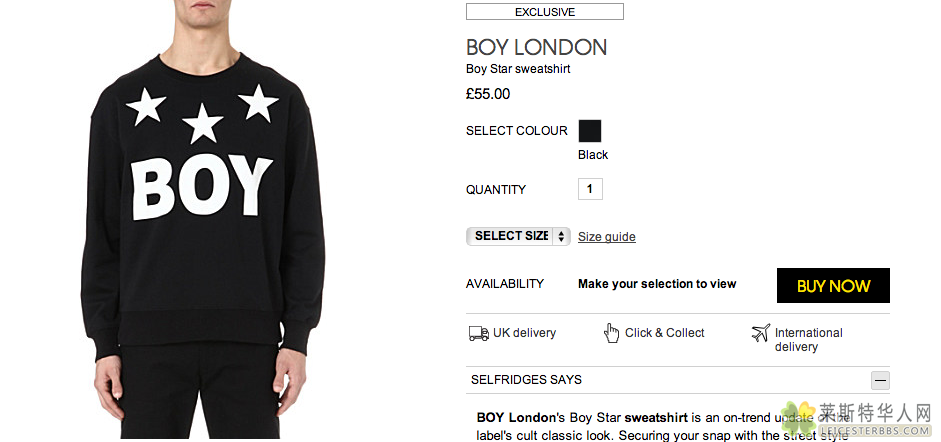Click the quantity input field
Screen dimensions: 941x442
click(590, 189)
